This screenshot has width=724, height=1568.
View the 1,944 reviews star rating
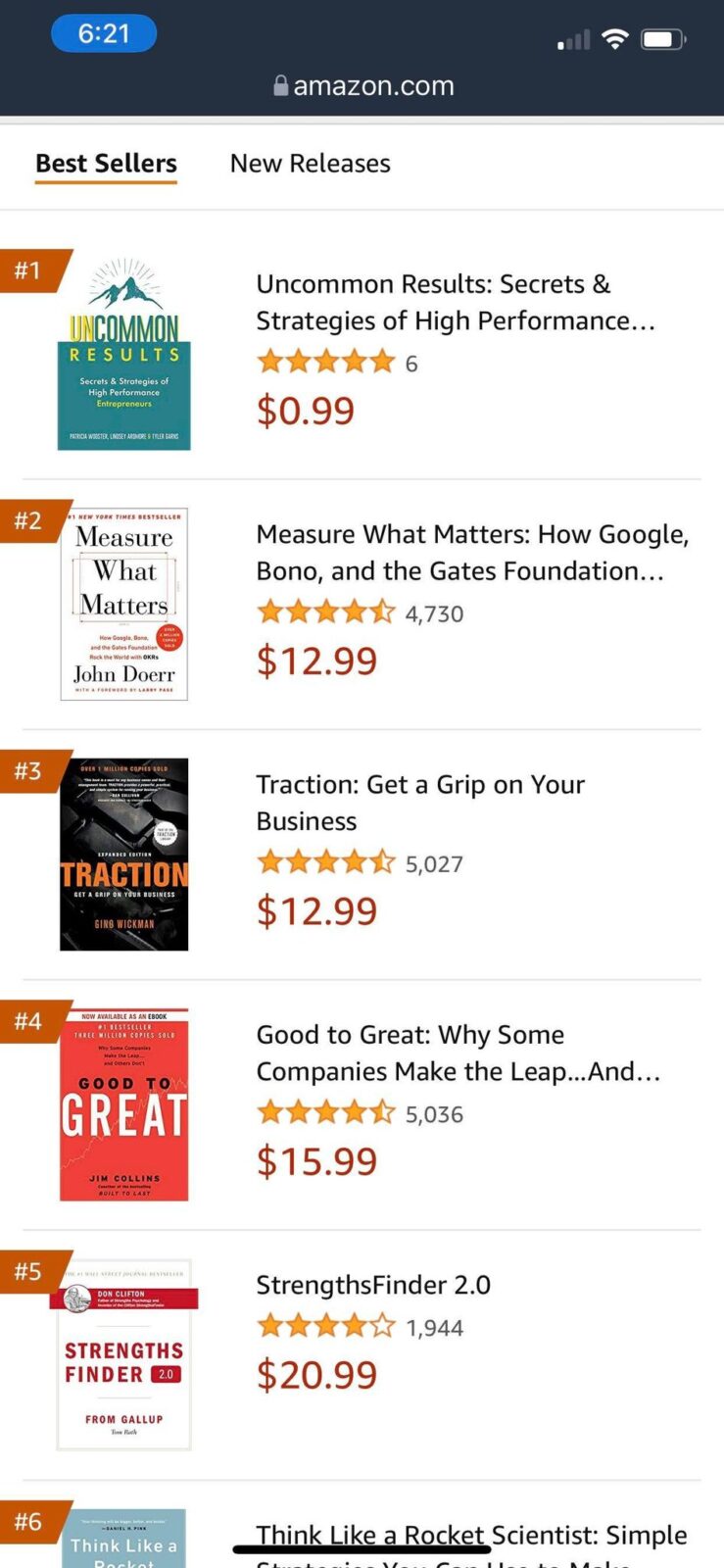click(x=325, y=1327)
